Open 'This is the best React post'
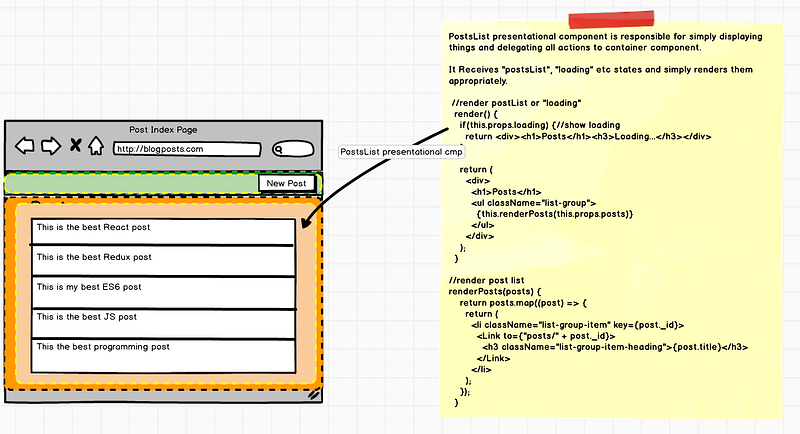 click(x=163, y=232)
